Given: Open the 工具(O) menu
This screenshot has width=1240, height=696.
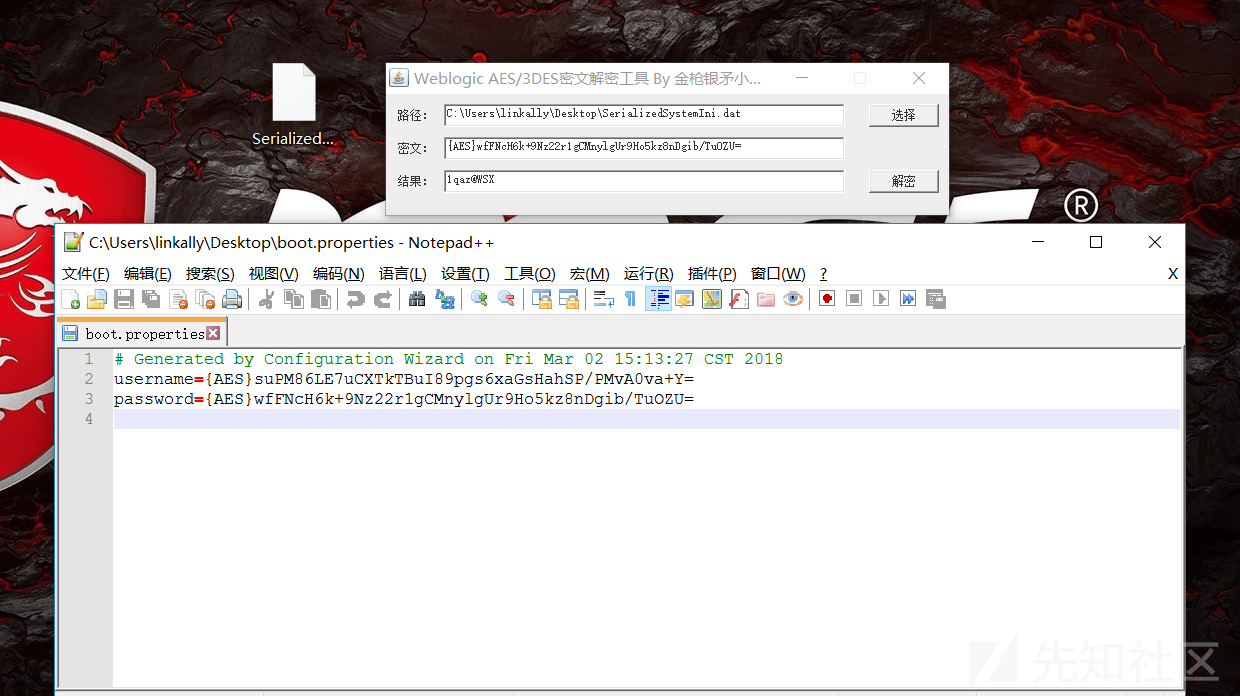Looking at the screenshot, I should (x=530, y=274).
